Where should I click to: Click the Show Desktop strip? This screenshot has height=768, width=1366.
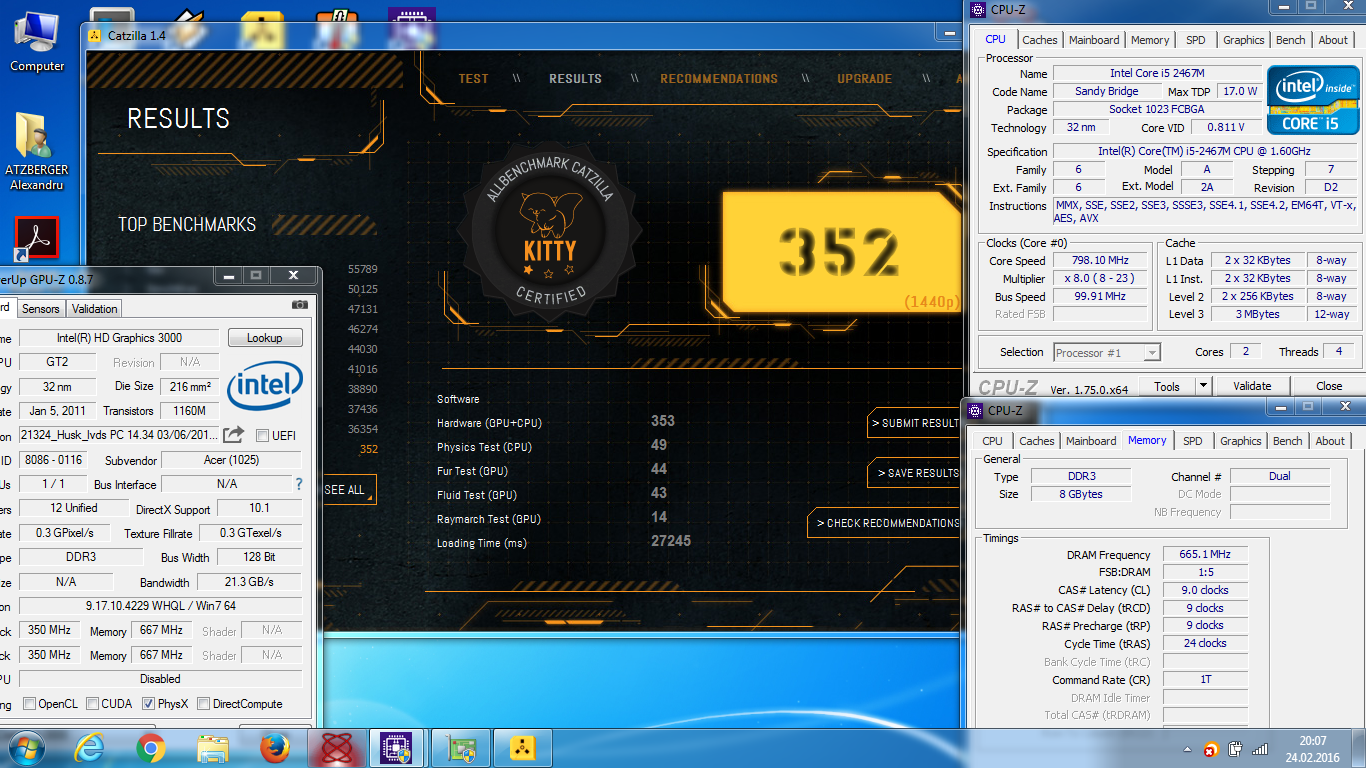pos(1359,748)
